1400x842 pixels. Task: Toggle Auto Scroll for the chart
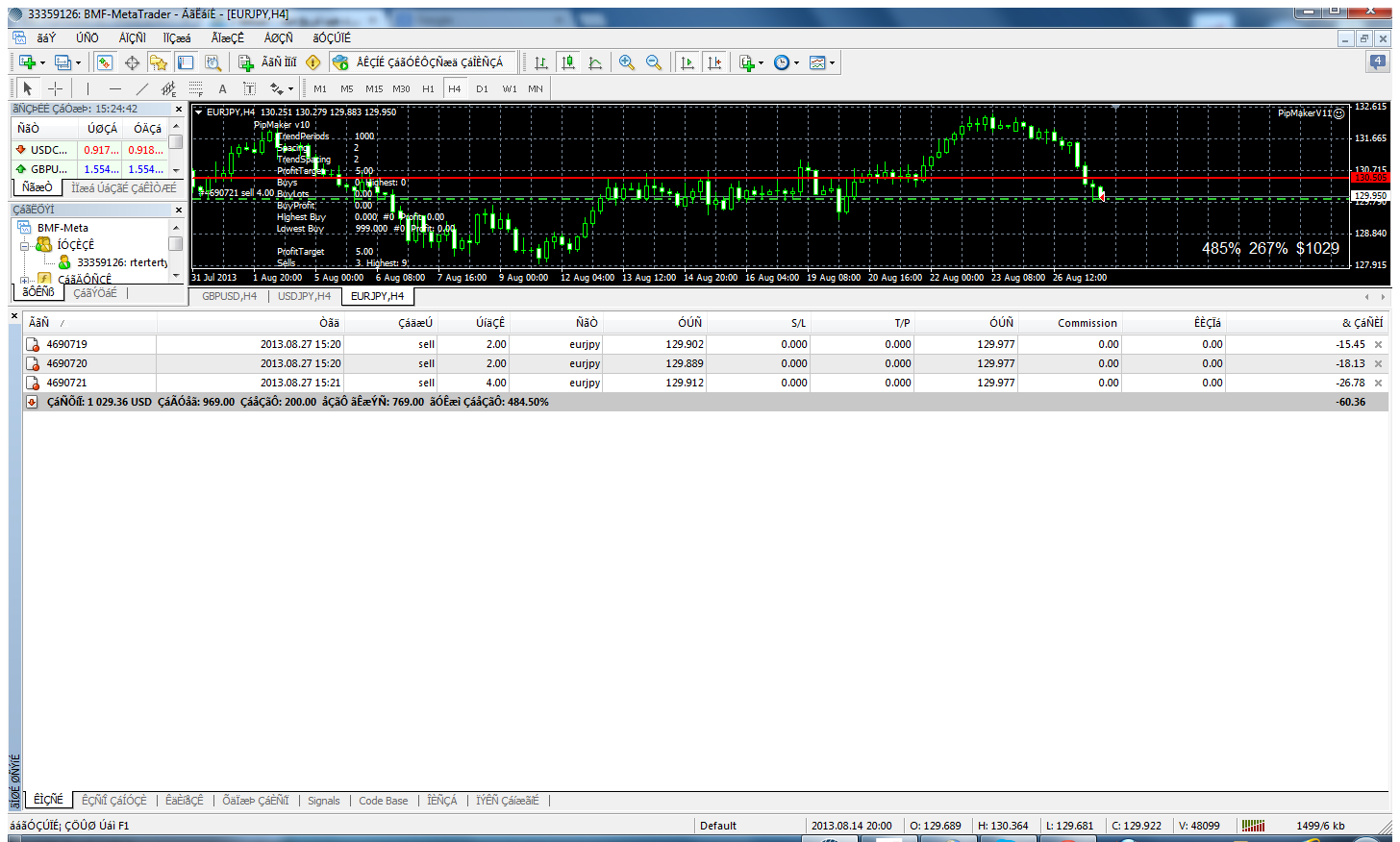coord(687,62)
